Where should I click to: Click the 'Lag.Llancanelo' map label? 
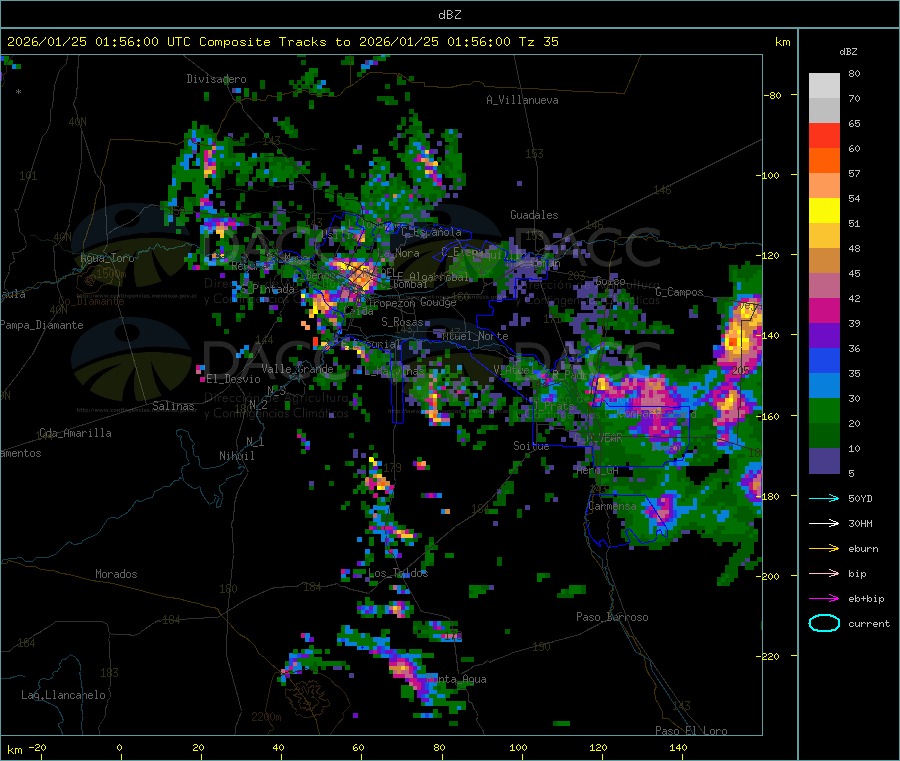(63, 695)
